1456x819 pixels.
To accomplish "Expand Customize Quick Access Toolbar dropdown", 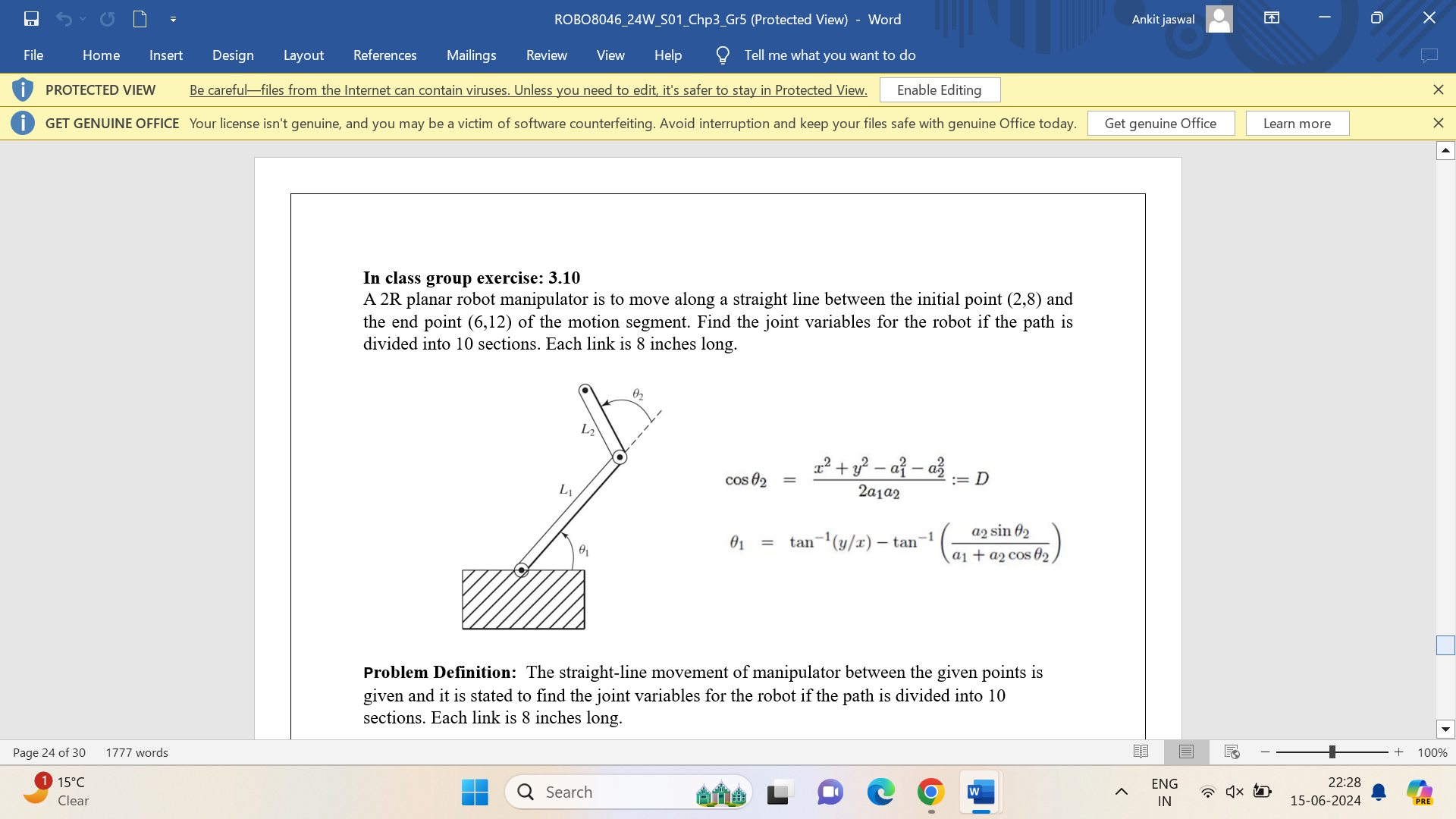I will pyautogui.click(x=173, y=19).
